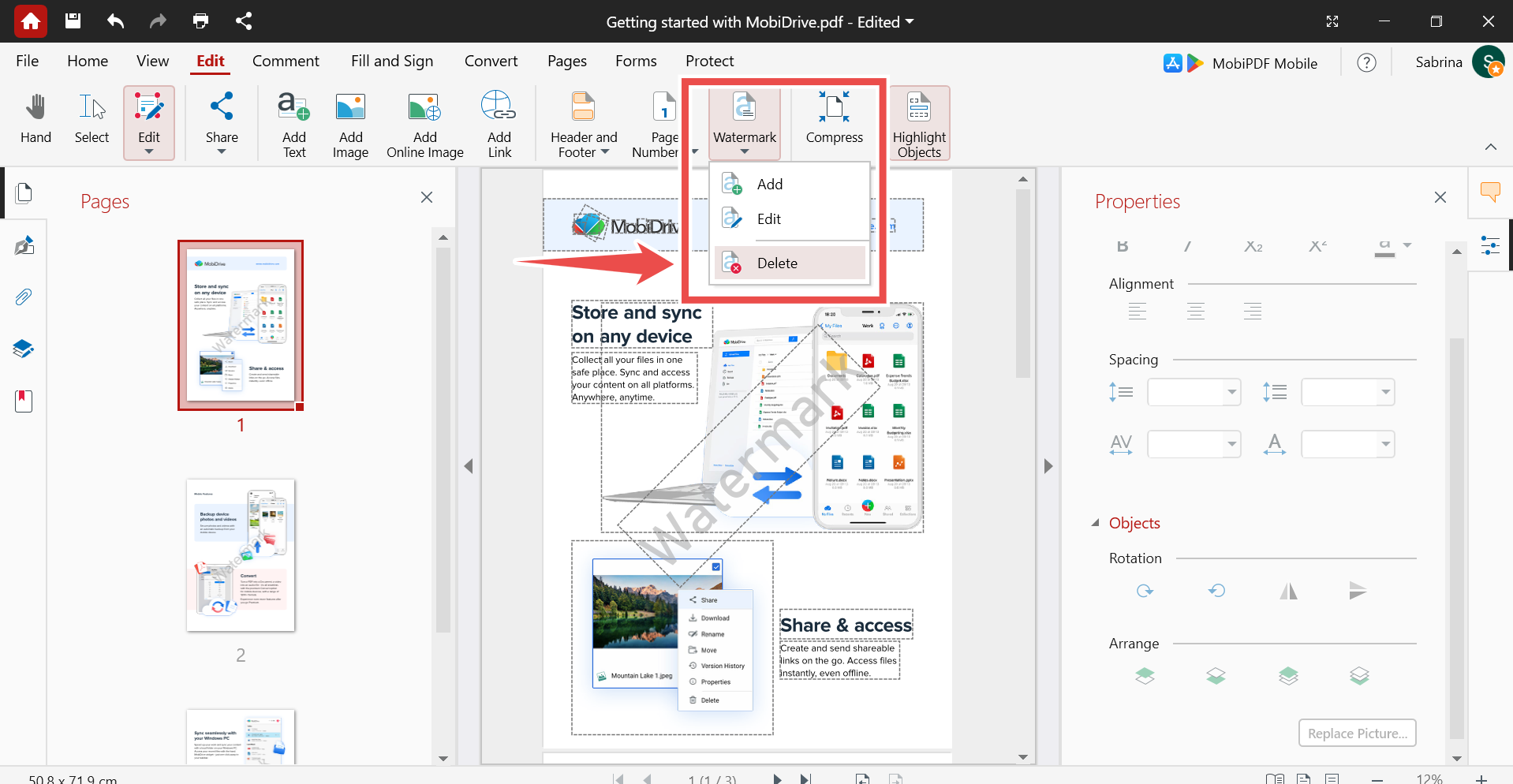Screen dimensions: 1513x784
Task: Toggle italic formatting in Properties
Action: [1187, 246]
